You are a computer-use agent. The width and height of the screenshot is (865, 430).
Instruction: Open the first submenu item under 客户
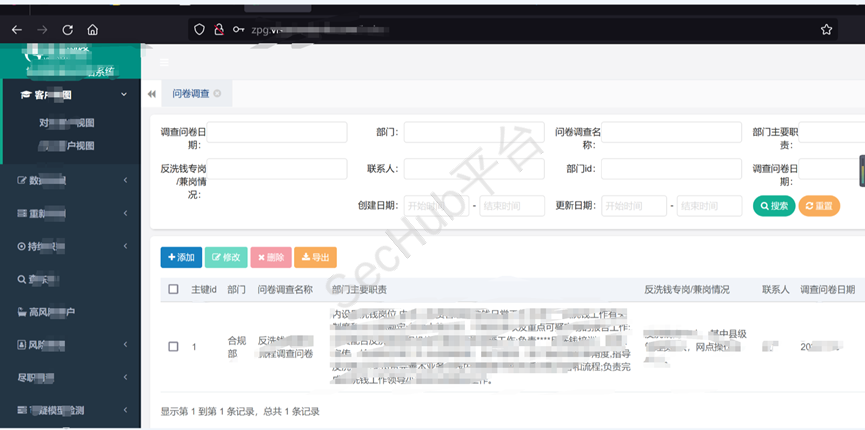tap(67, 123)
